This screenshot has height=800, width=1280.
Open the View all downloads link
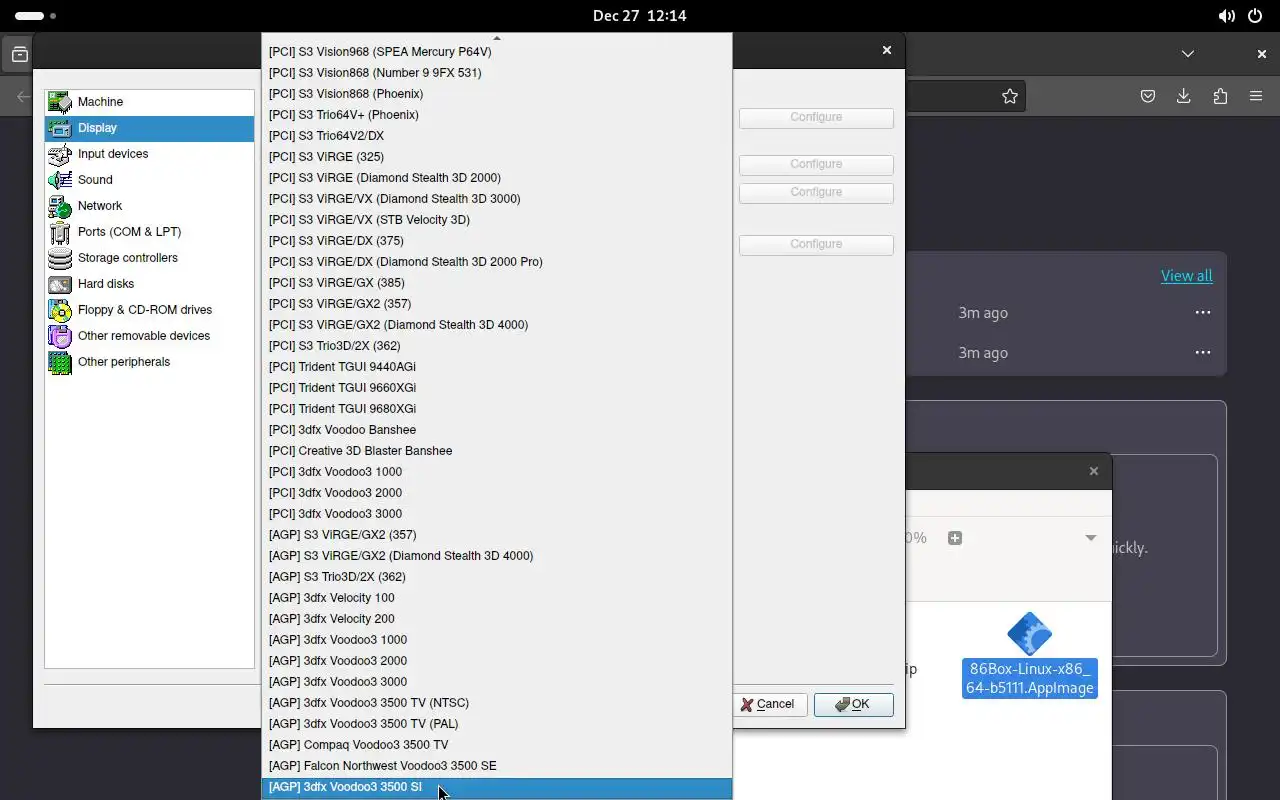[x=1186, y=276]
